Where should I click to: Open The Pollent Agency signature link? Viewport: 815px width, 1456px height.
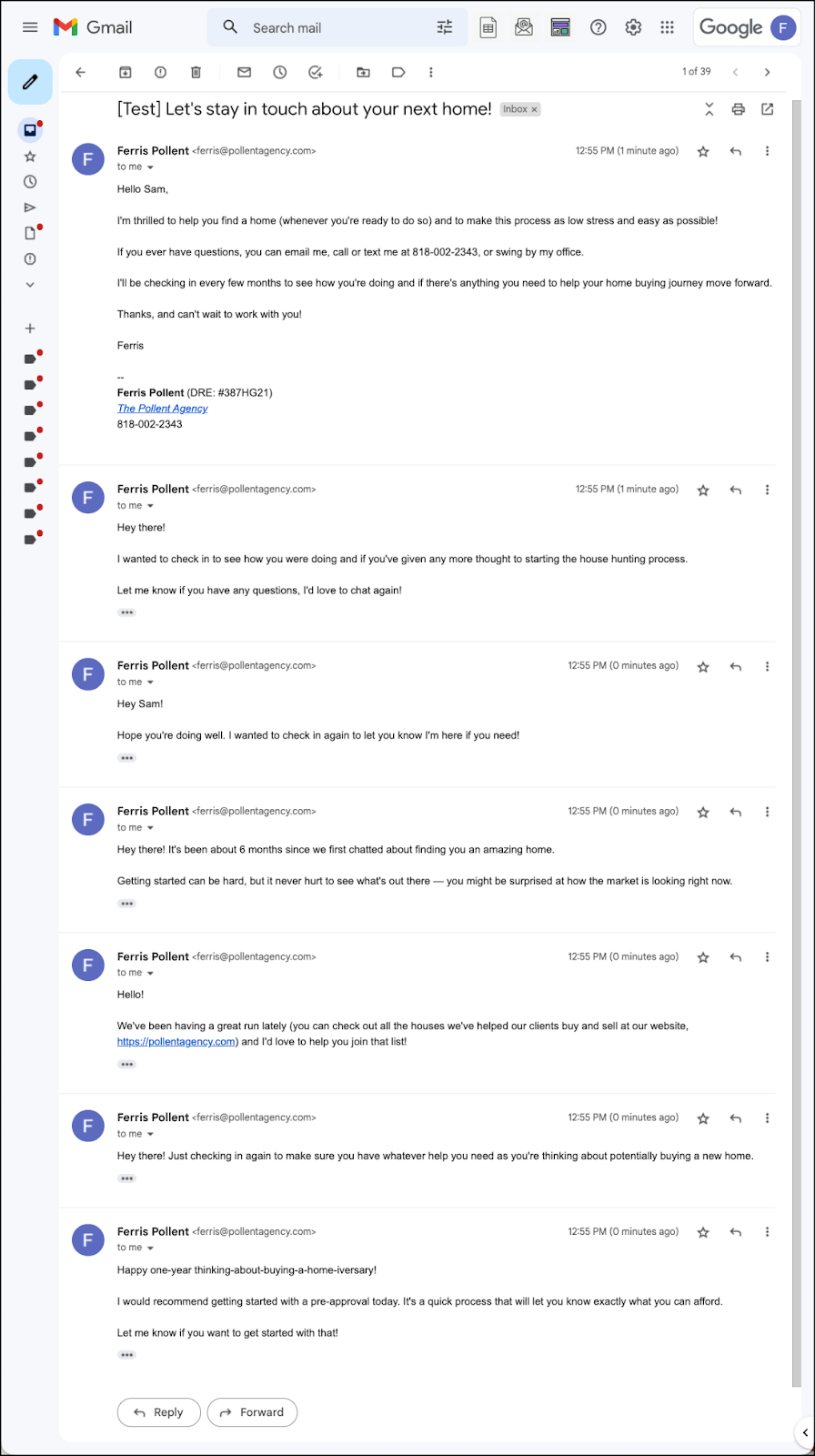click(x=162, y=409)
